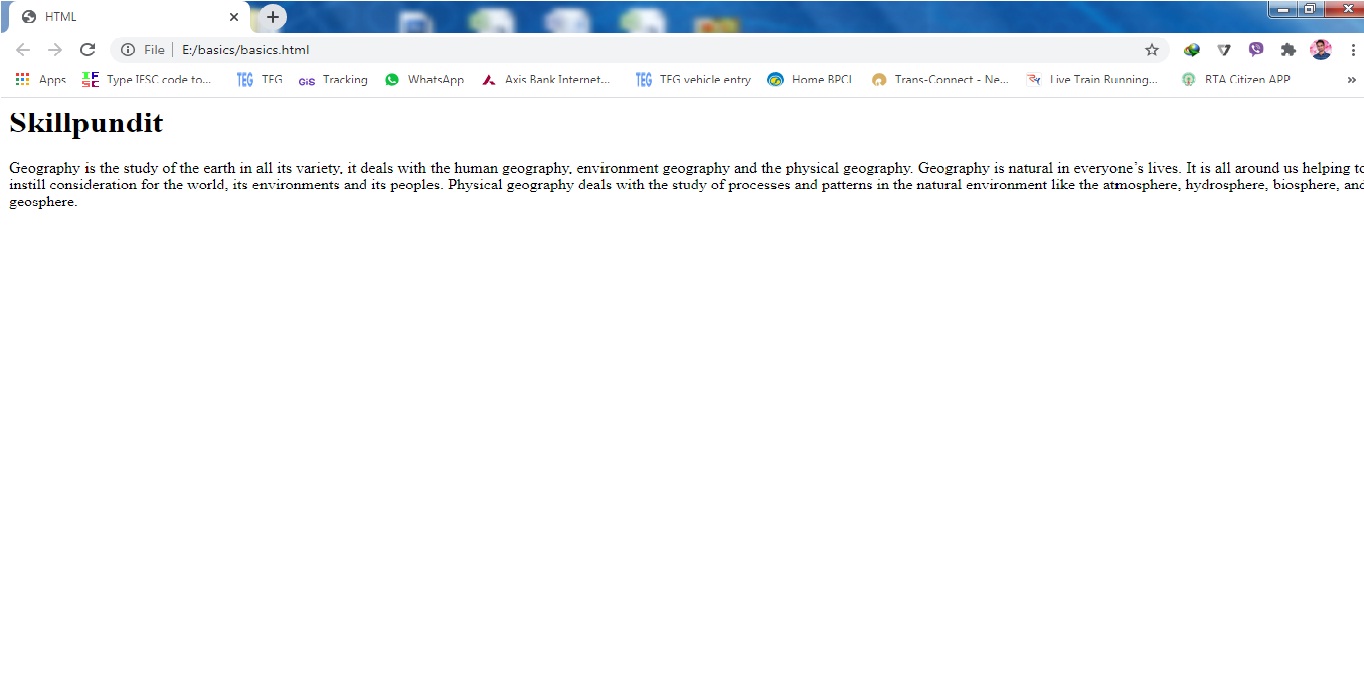1364x676 pixels.
Task: Click the address bar showing E:/basics/basics.html
Action: (640, 50)
